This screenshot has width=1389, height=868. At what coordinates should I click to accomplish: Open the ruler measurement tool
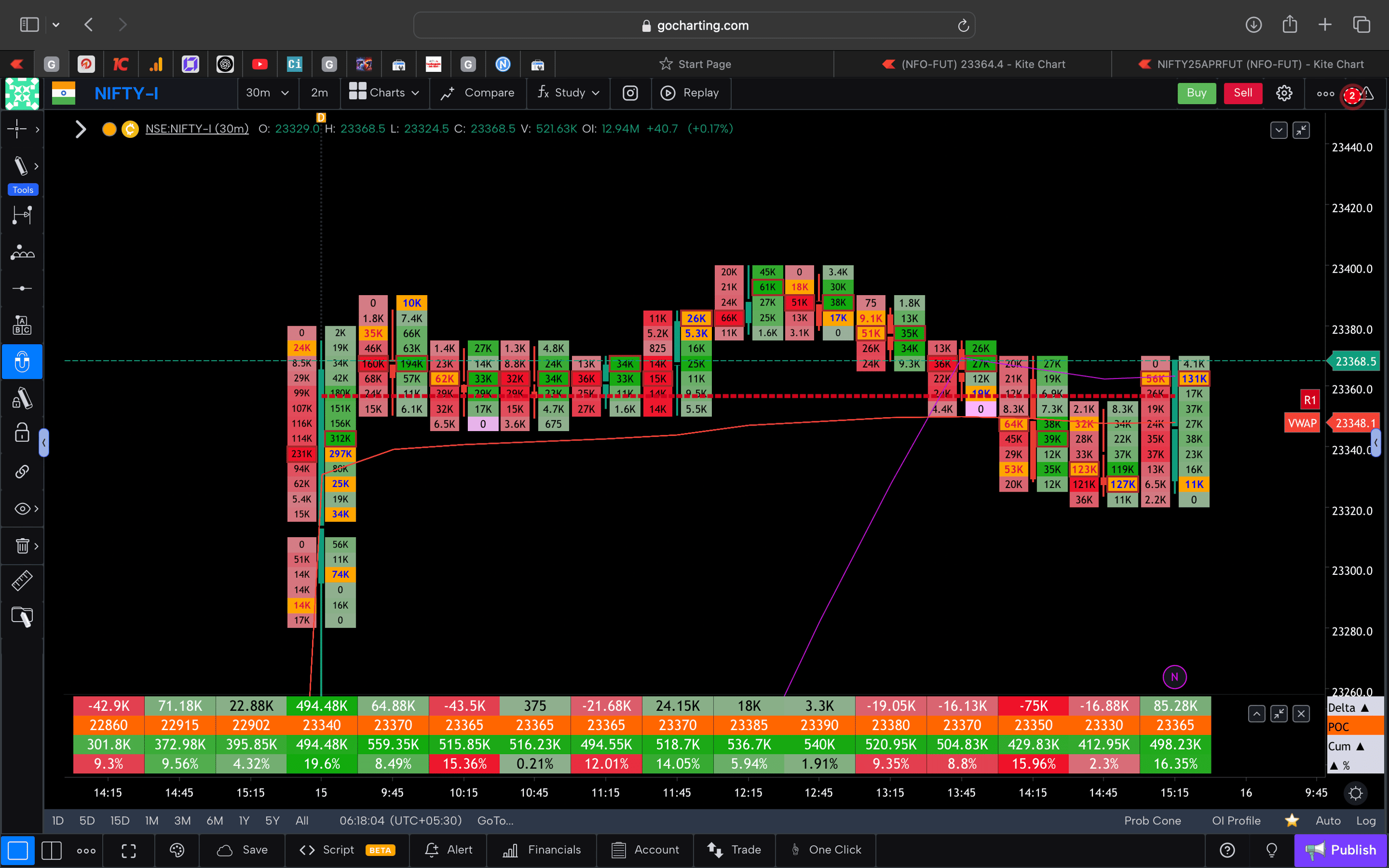click(x=22, y=580)
